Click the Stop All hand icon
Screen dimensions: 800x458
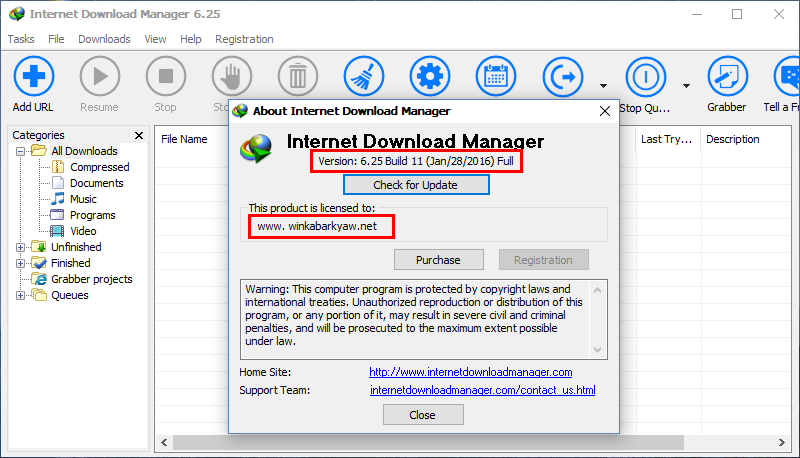[232, 77]
